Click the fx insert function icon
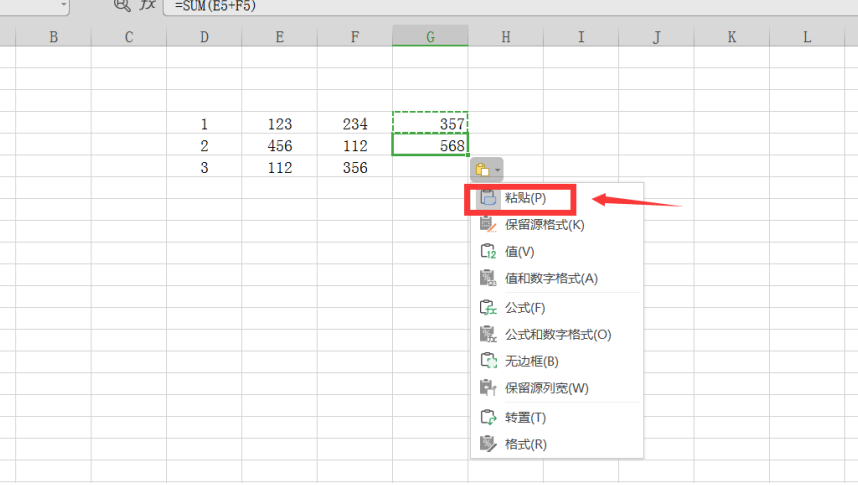Viewport: 858px width, 486px height. [x=147, y=5]
